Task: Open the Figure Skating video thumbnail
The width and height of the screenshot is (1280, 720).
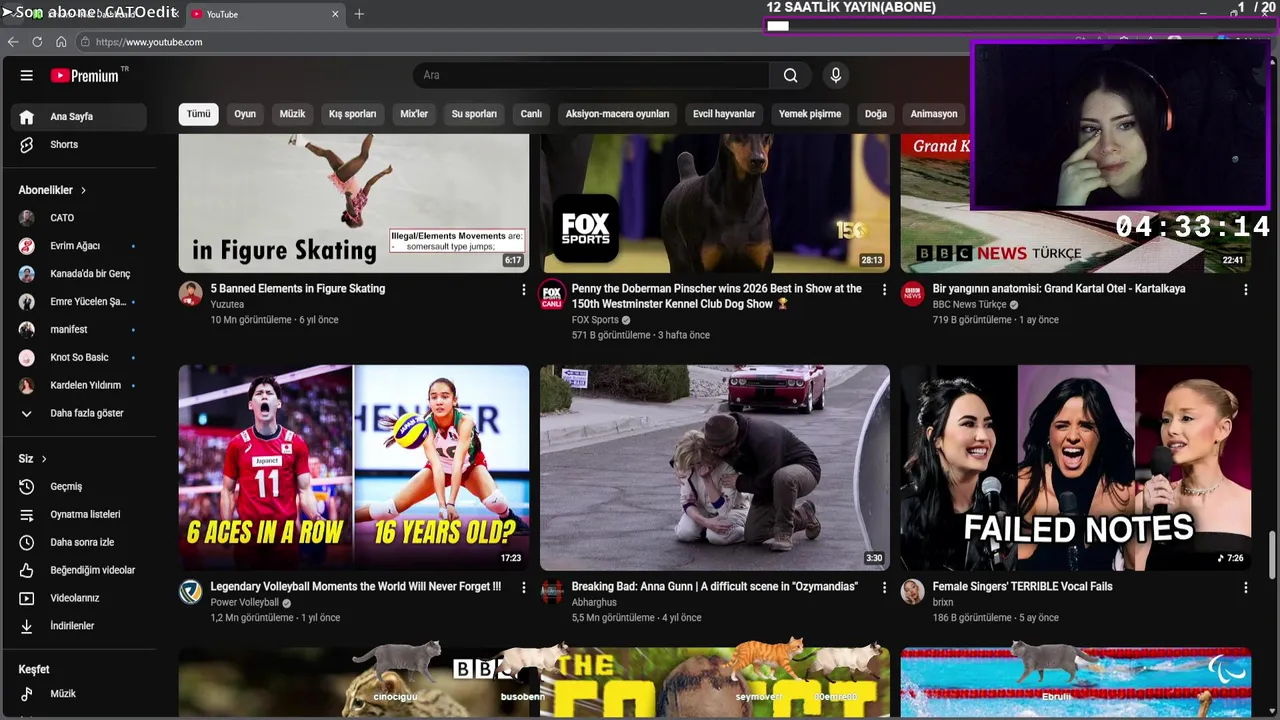Action: coord(354,203)
